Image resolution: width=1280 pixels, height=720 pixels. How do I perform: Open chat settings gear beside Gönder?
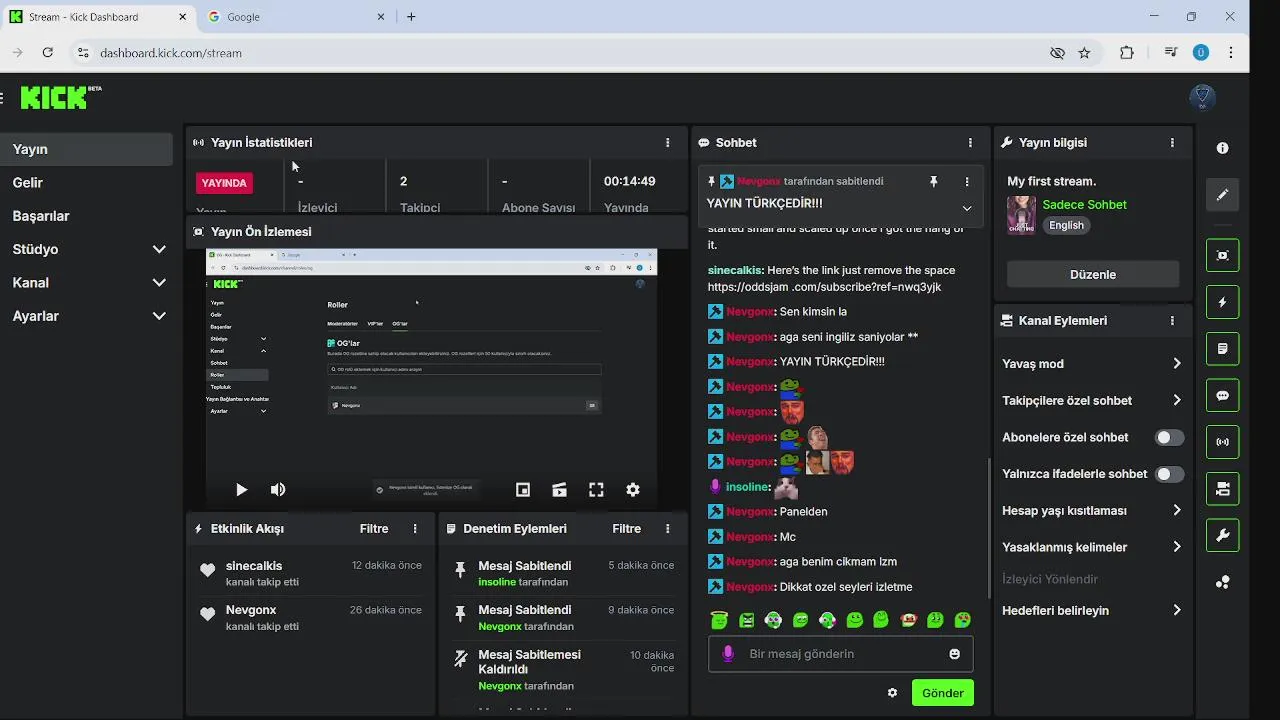pyautogui.click(x=892, y=693)
